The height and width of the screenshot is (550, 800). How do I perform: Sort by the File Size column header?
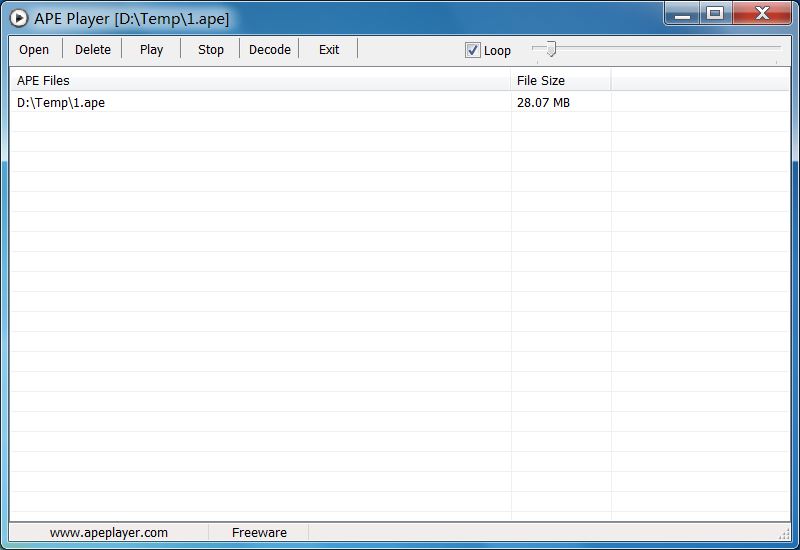(x=561, y=81)
